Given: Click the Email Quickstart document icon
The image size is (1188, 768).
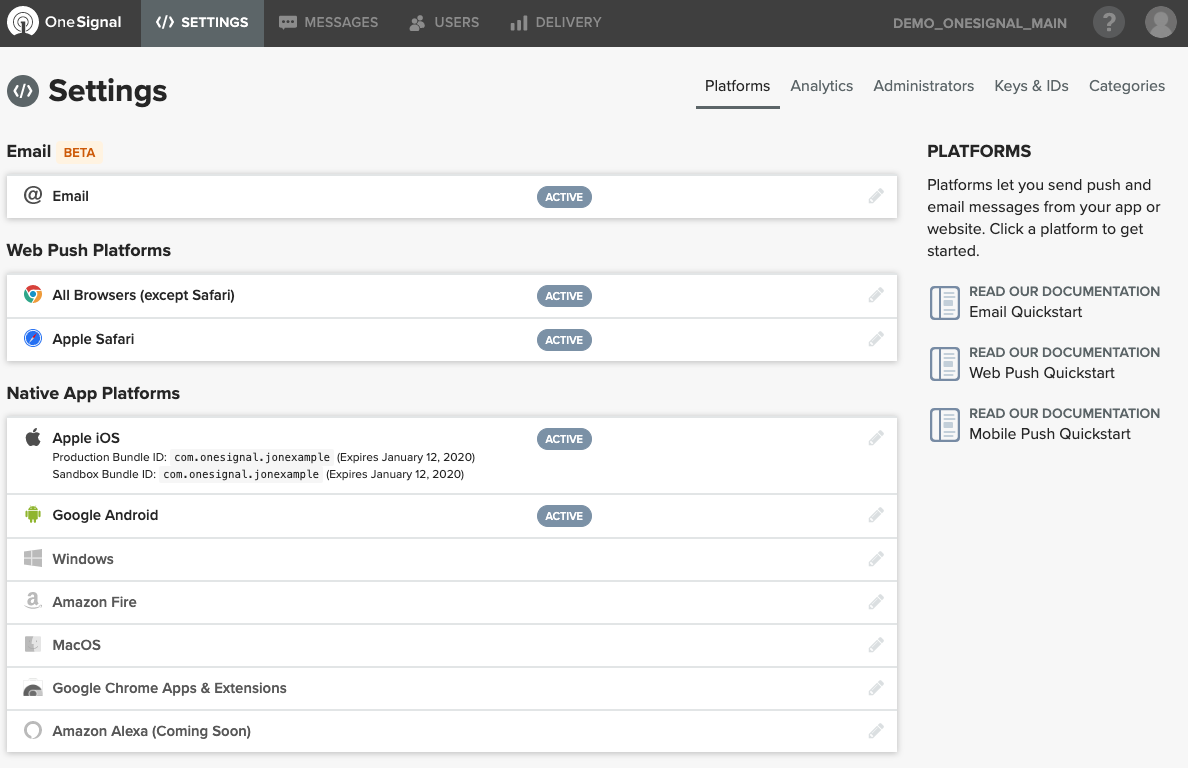Looking at the screenshot, I should 945,303.
